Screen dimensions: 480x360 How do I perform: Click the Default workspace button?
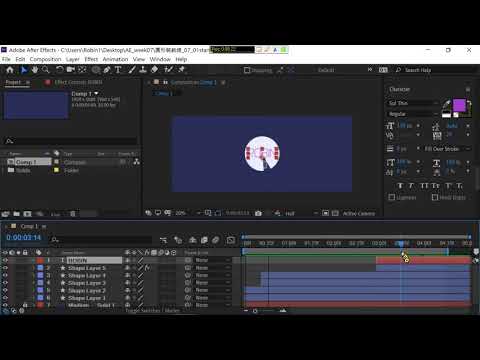[x=326, y=70]
